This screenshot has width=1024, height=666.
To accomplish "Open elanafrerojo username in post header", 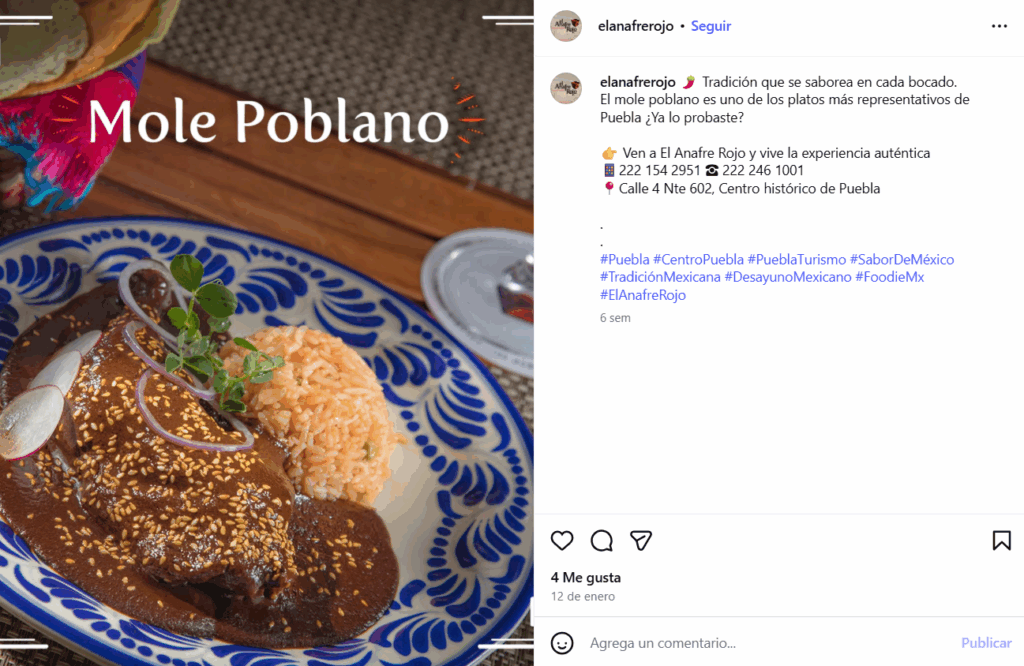I will (635, 26).
